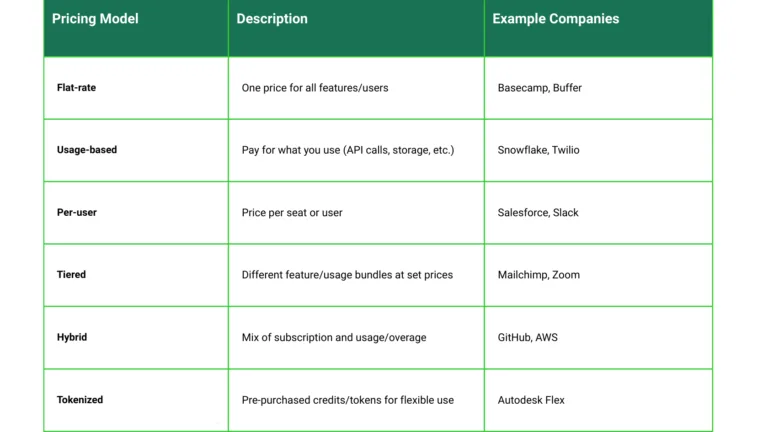
Task: Click the 'Autodesk Flex' cell
Action: [531, 400]
